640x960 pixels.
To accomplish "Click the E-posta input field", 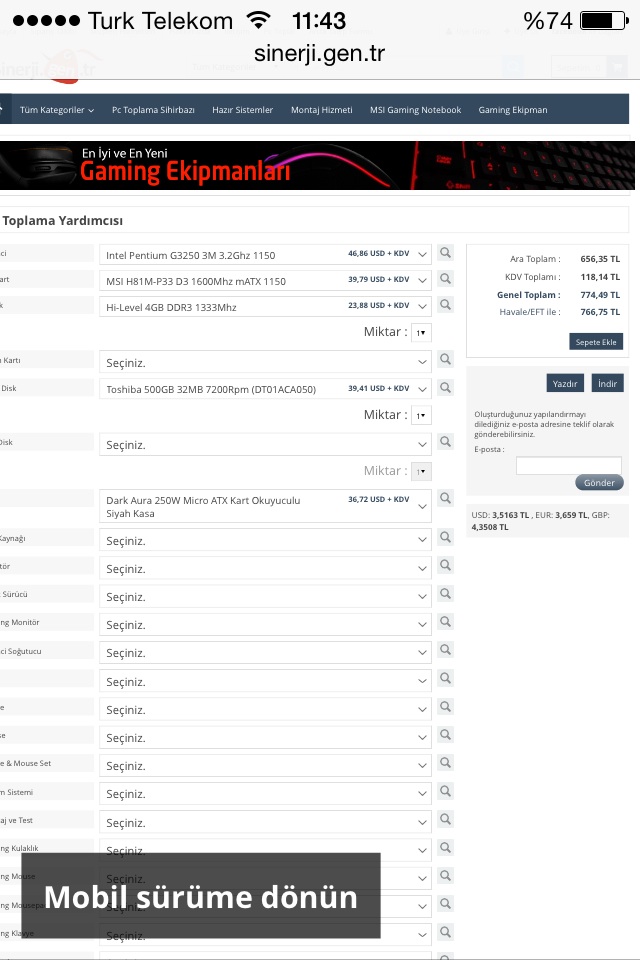I will tap(568, 466).
